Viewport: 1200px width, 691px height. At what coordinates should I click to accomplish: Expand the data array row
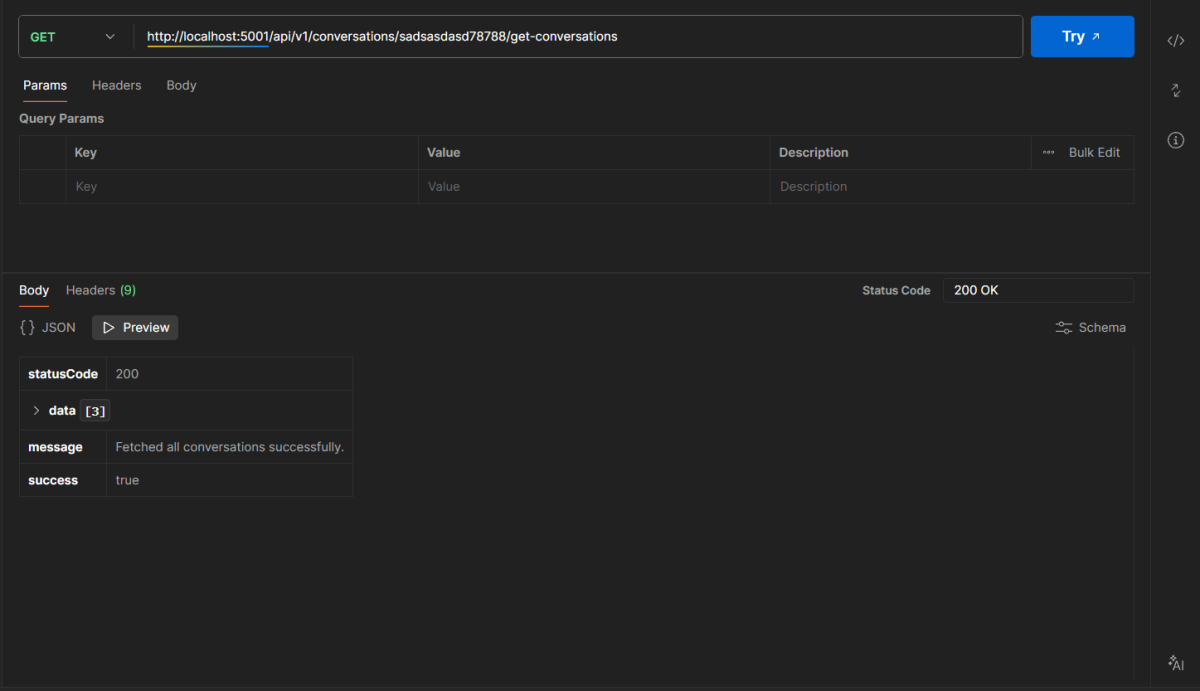tap(37, 411)
